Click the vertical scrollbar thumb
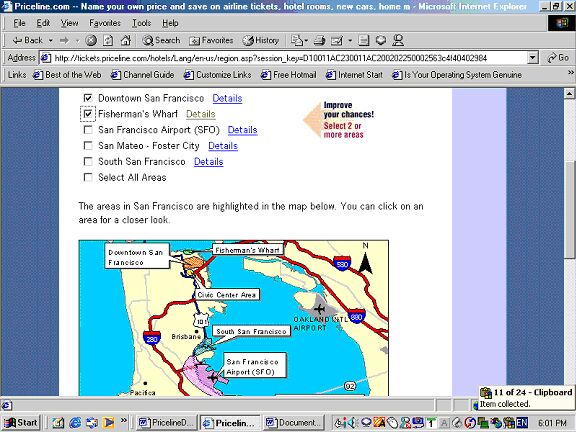Image resolution: width=576 pixels, height=432 pixels. pos(569,209)
